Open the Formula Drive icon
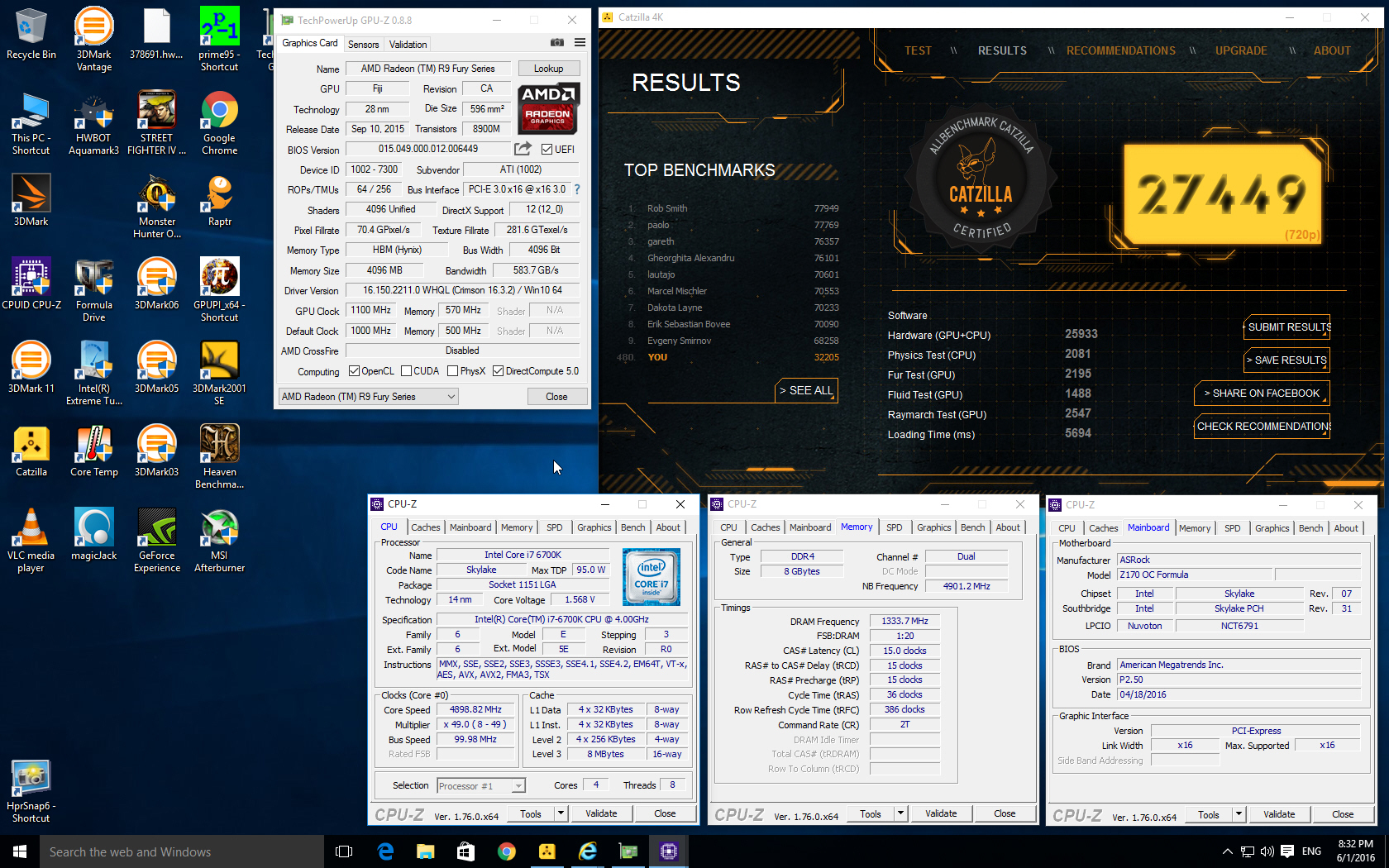 click(94, 289)
